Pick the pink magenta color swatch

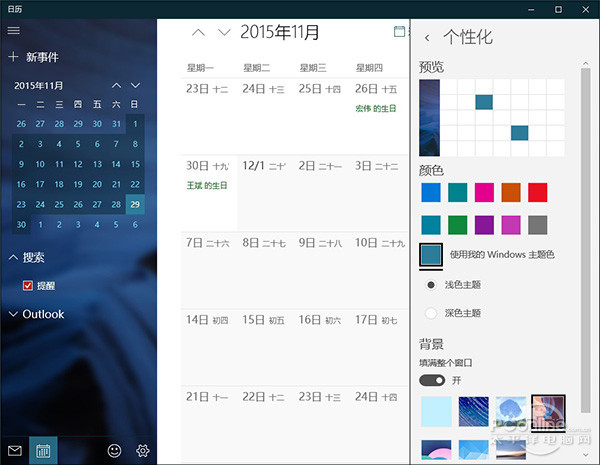(484, 193)
